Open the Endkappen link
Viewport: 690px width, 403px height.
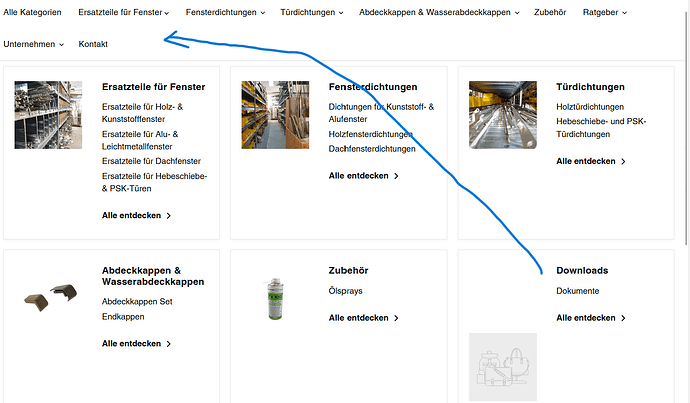click(123, 316)
